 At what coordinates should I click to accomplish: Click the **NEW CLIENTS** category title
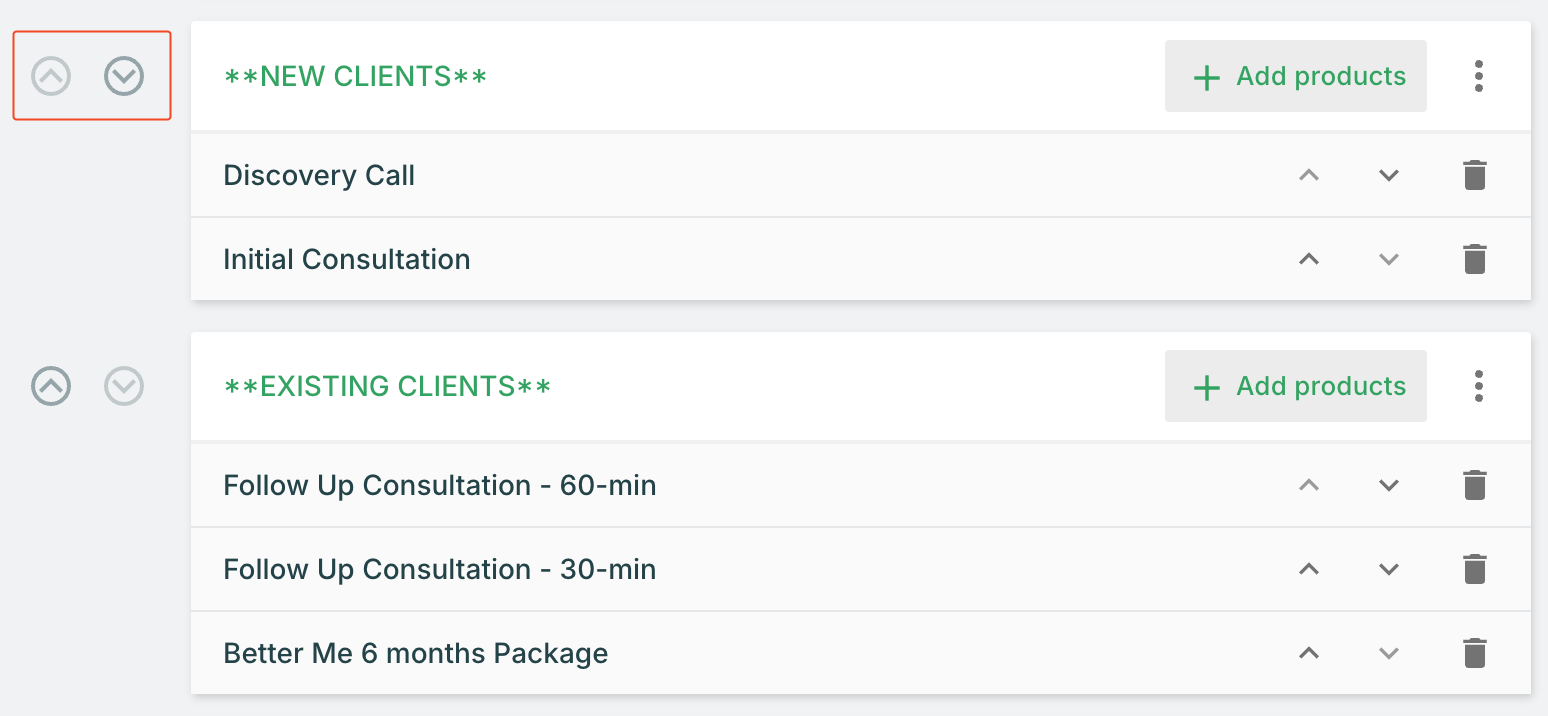355,76
